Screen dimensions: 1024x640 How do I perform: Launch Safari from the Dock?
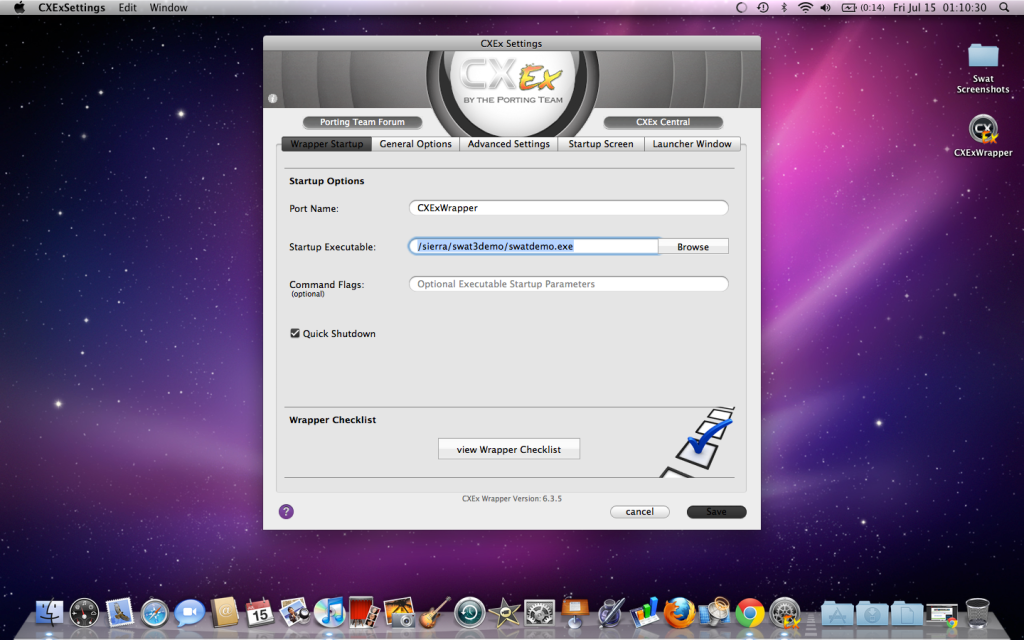click(x=155, y=613)
